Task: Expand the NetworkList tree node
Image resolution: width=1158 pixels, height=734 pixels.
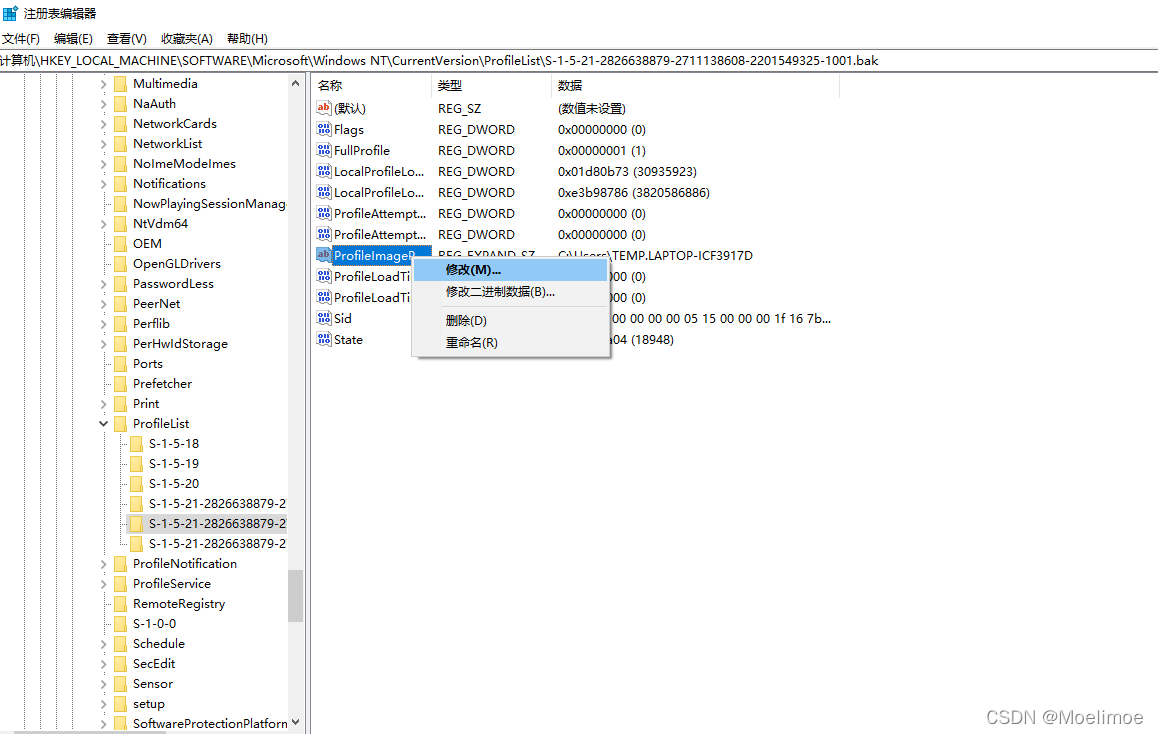Action: [x=103, y=144]
